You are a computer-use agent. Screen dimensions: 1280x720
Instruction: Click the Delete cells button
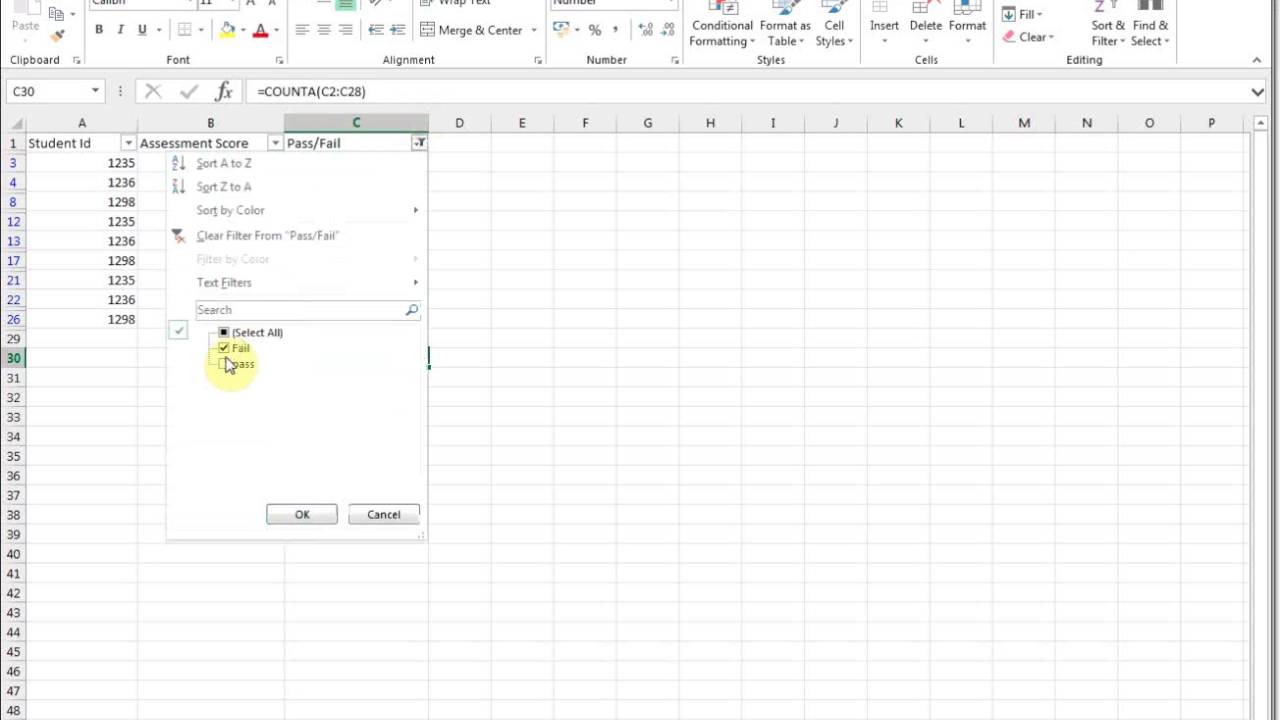click(926, 24)
